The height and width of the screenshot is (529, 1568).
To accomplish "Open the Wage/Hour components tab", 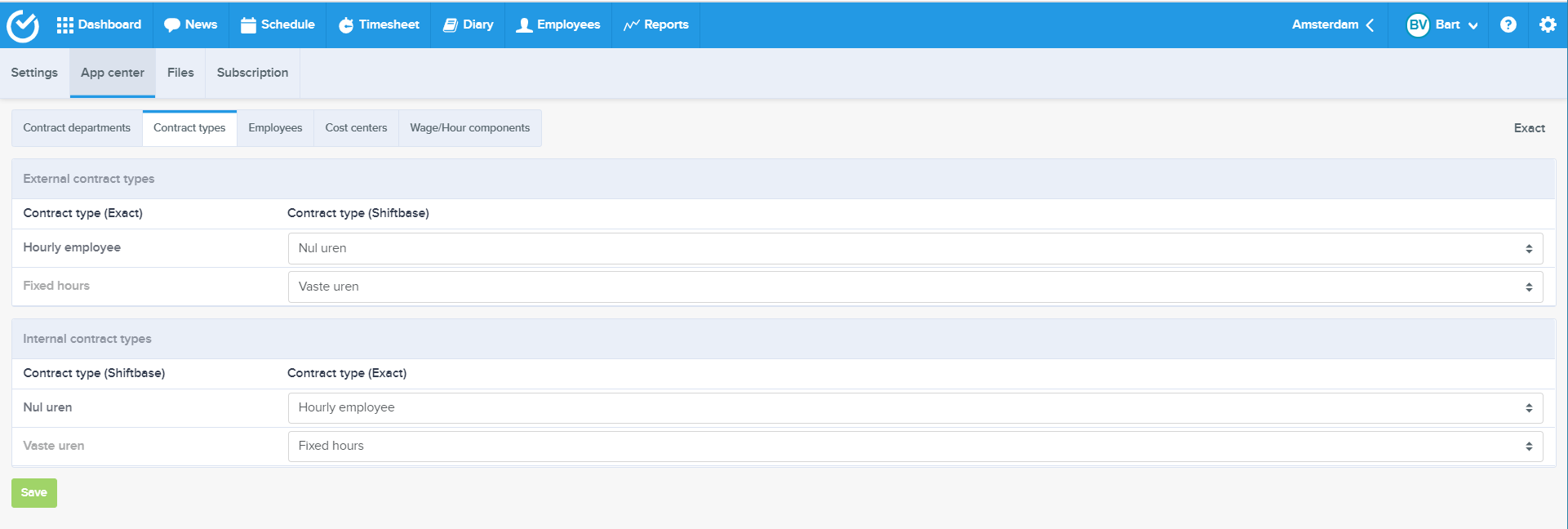I will [470, 128].
